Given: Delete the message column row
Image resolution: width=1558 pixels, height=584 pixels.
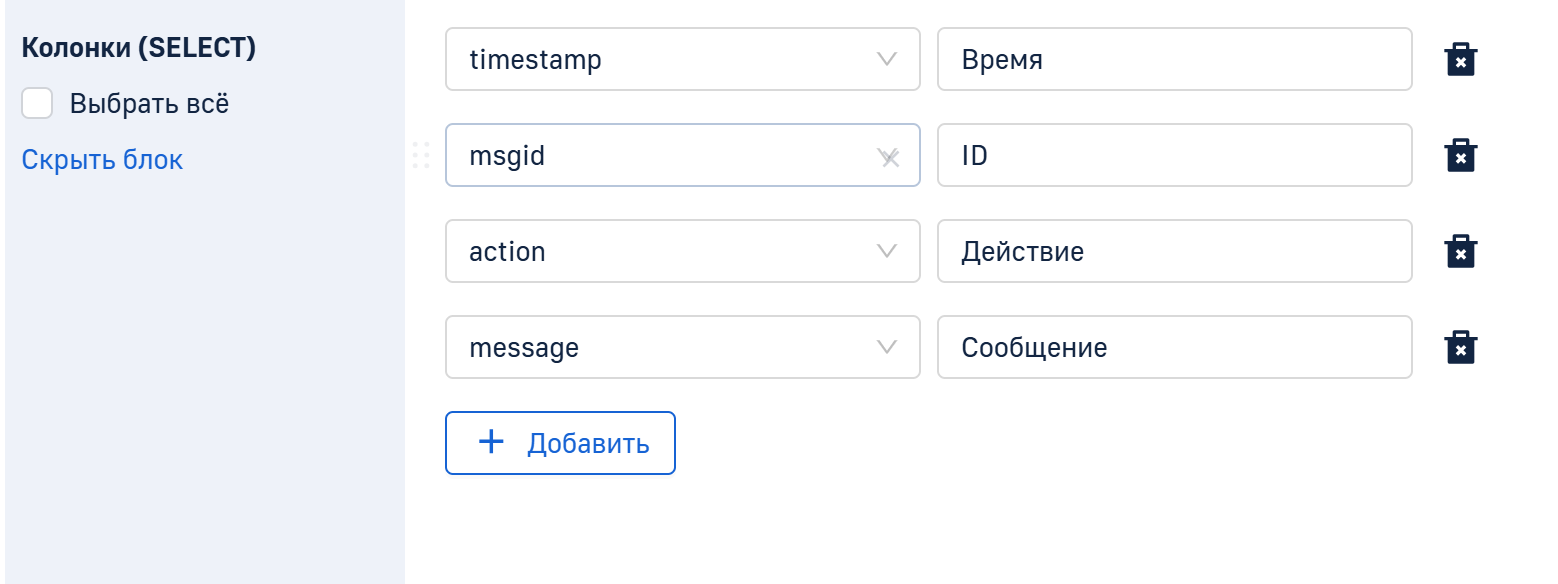Looking at the screenshot, I should [x=1460, y=348].
